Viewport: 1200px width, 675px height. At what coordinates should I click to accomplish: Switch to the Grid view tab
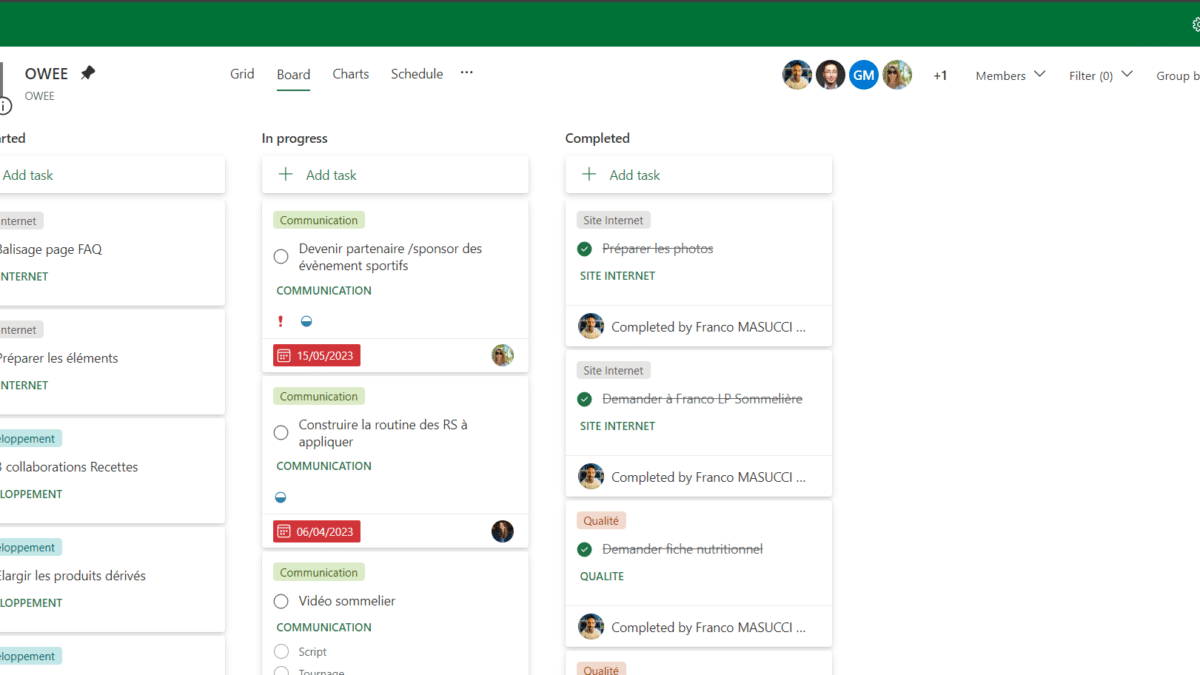click(x=242, y=74)
